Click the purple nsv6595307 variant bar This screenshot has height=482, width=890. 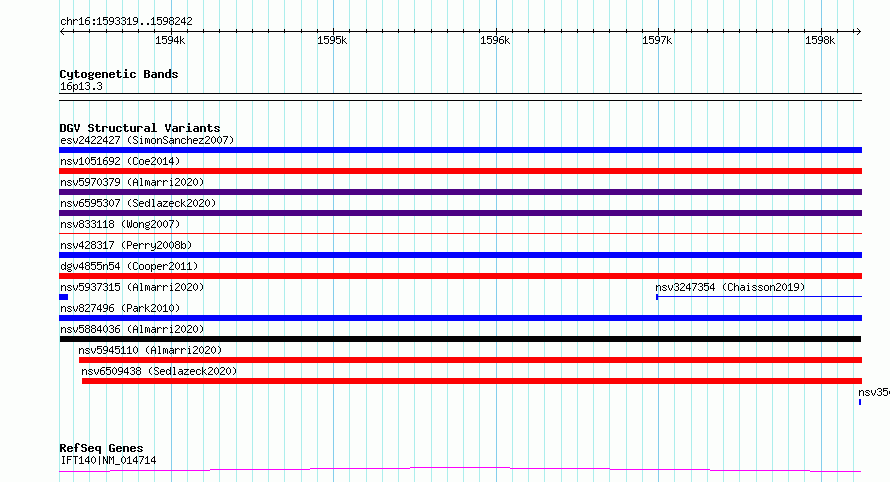(x=460, y=213)
